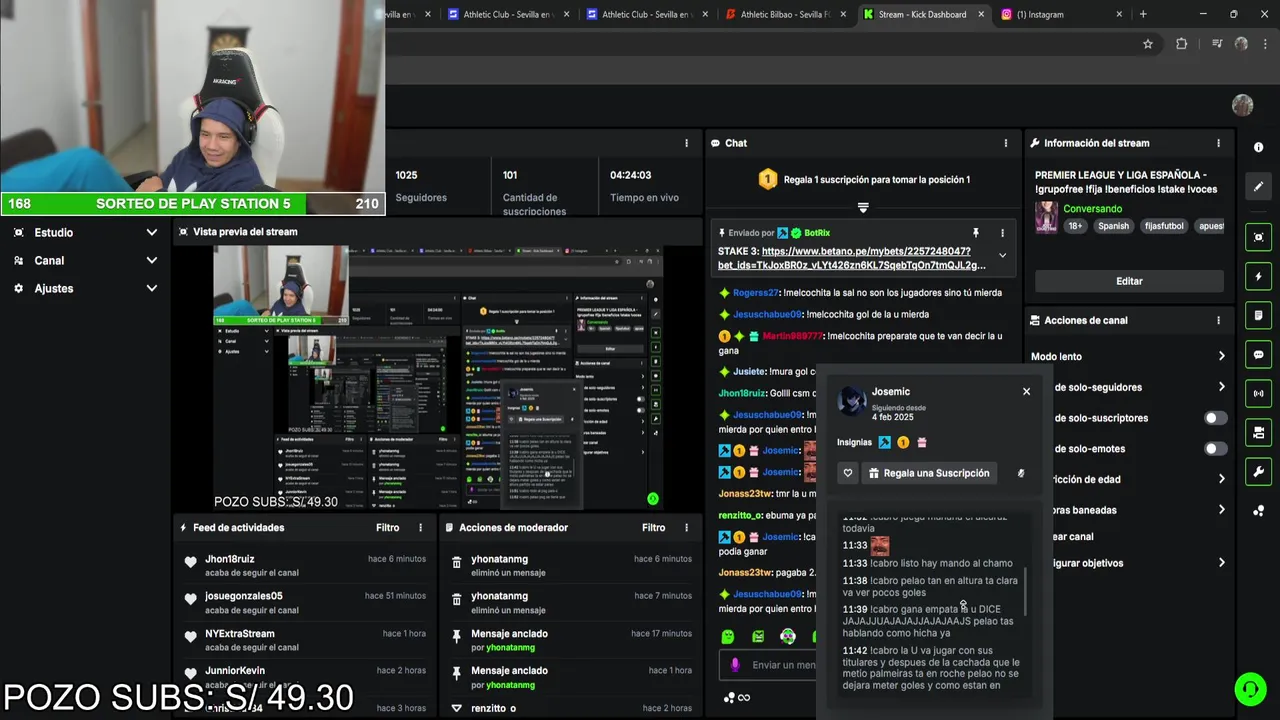Switch to the third Athletic Club - Sevilla browser tab
The image size is (1280, 720).
coord(647,14)
